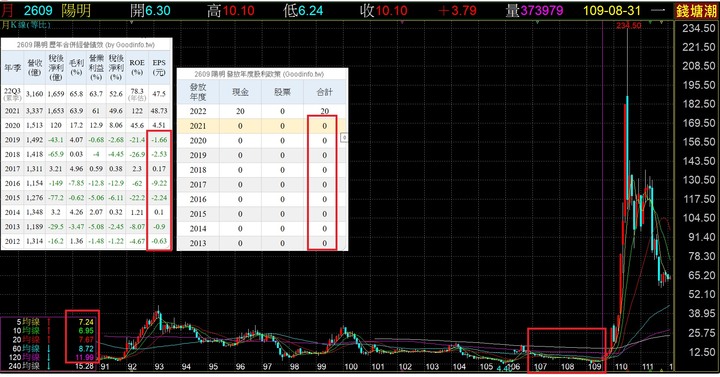Click the stock name 陽明 in header
This screenshot has width=720, height=377.
point(76,10)
